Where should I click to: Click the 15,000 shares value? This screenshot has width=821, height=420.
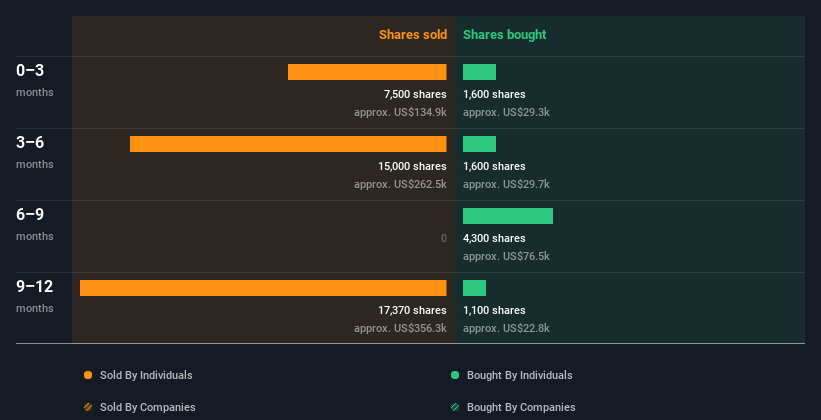(413, 166)
